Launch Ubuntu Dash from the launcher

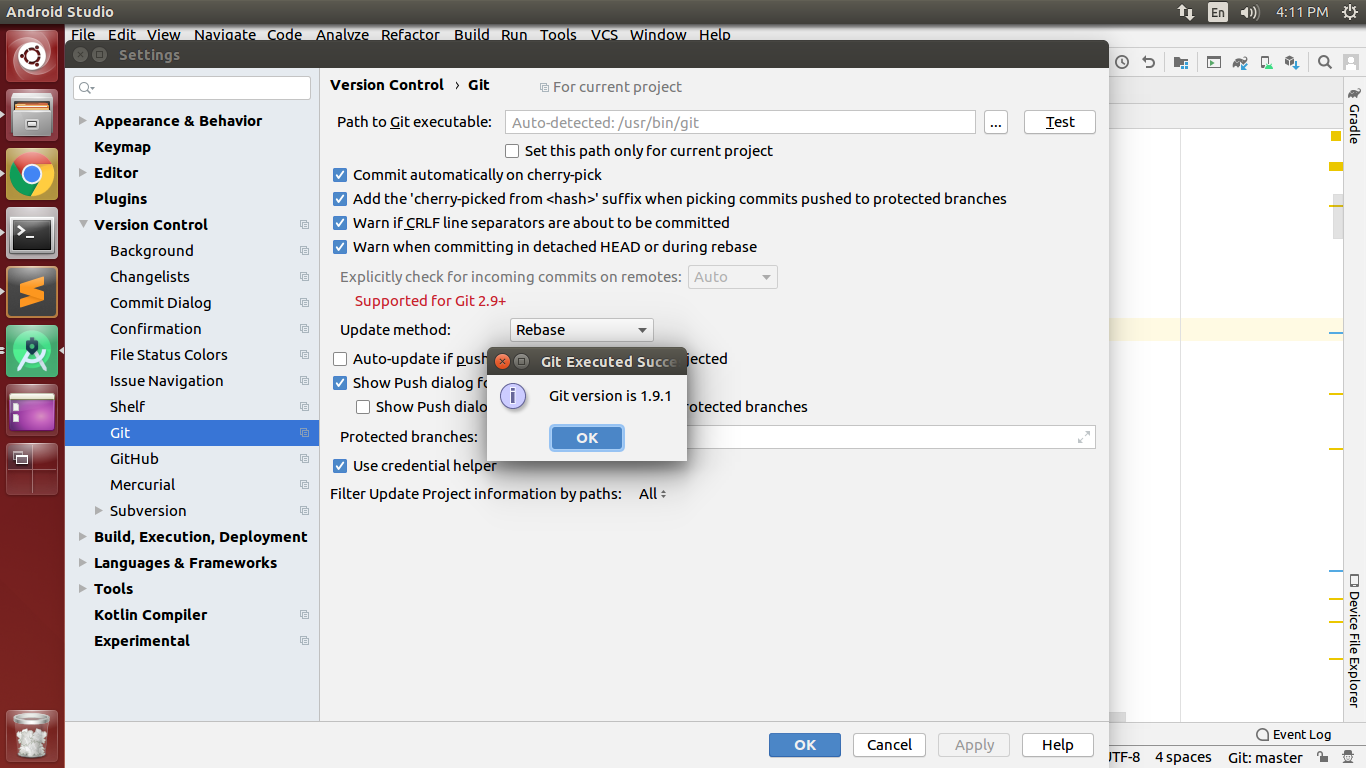click(x=32, y=55)
